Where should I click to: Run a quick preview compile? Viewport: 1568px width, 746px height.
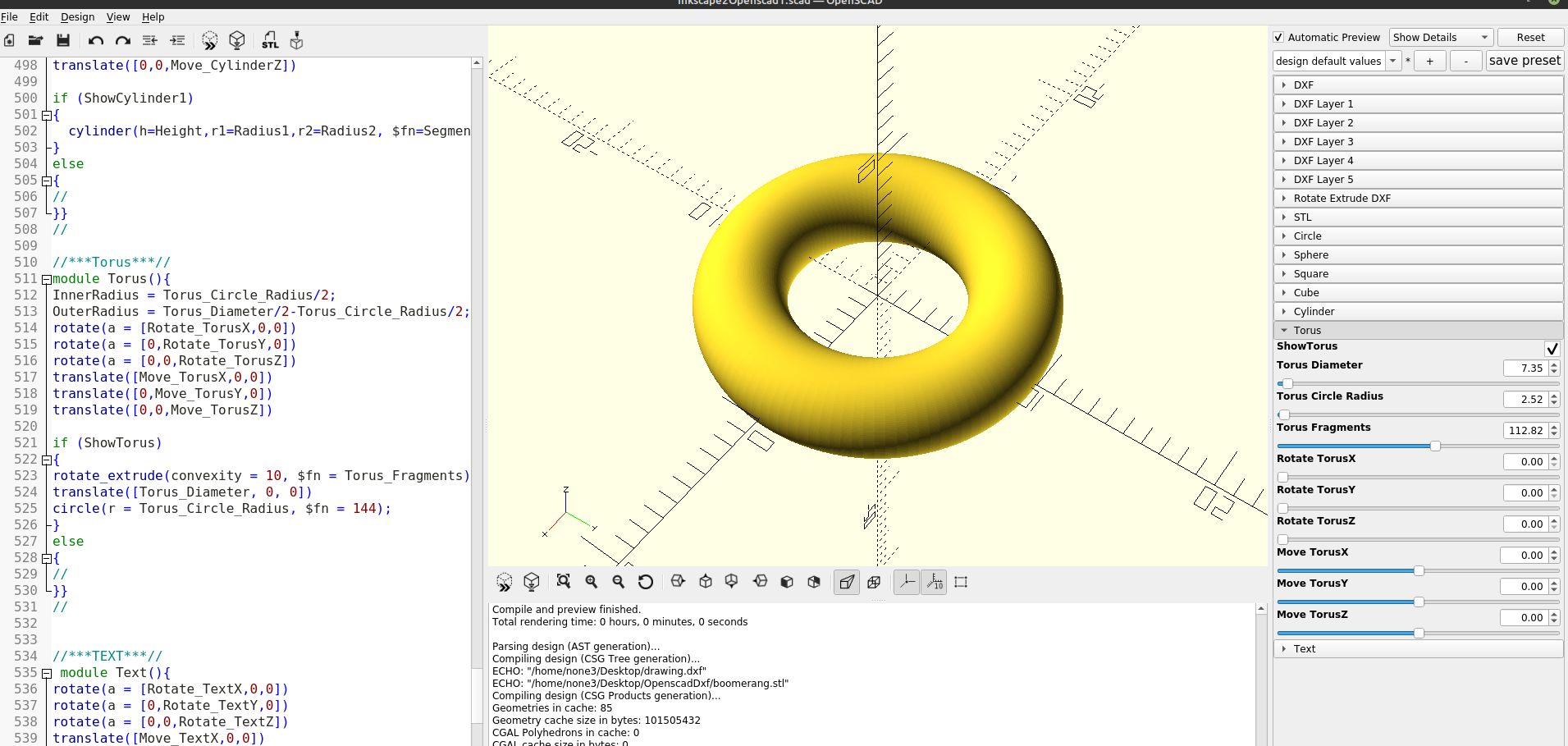(209, 40)
